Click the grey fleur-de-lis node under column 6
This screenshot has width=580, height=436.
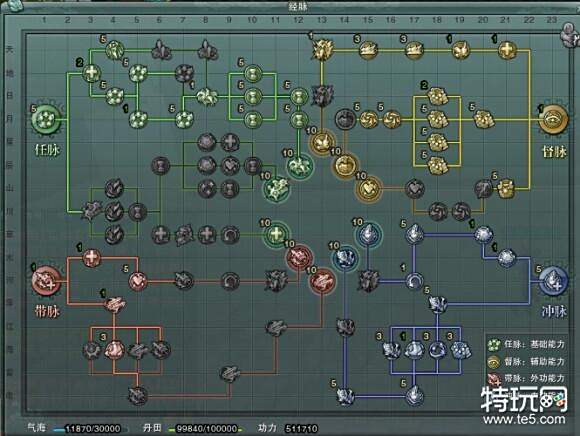pyautogui.click(x=161, y=50)
